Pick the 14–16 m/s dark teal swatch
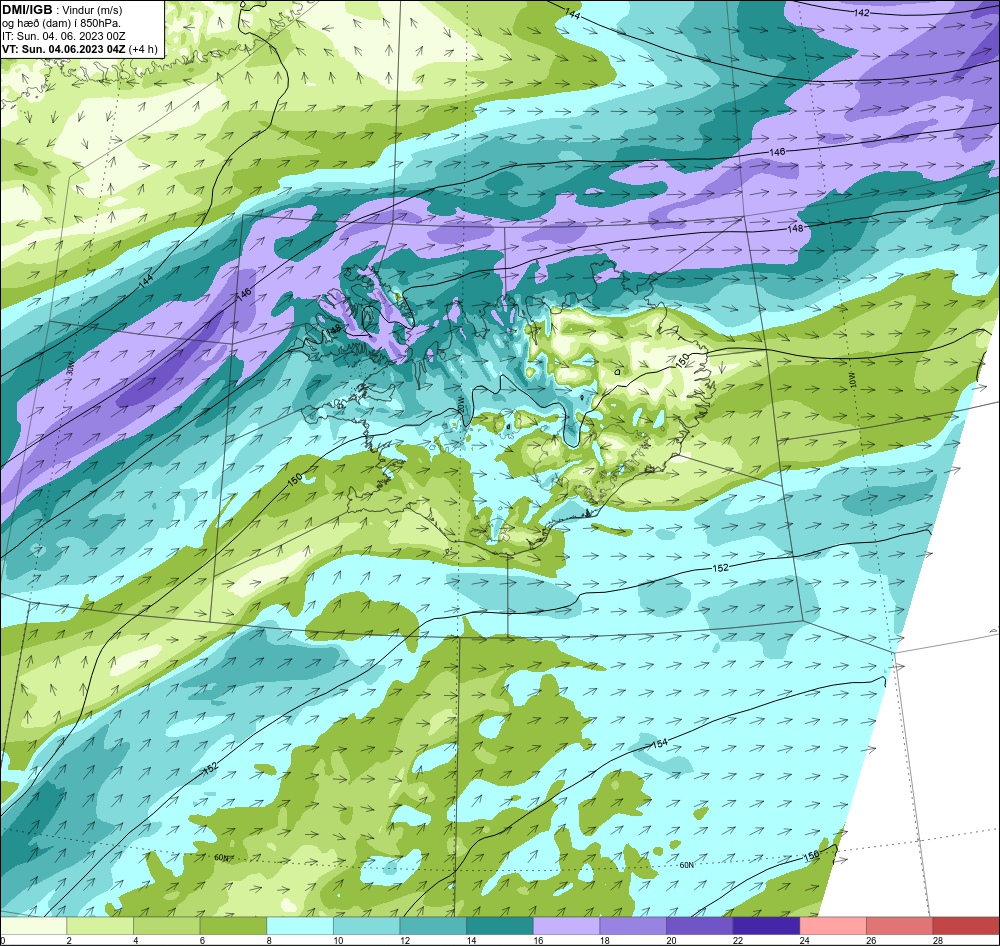The image size is (1000, 946). (500, 926)
